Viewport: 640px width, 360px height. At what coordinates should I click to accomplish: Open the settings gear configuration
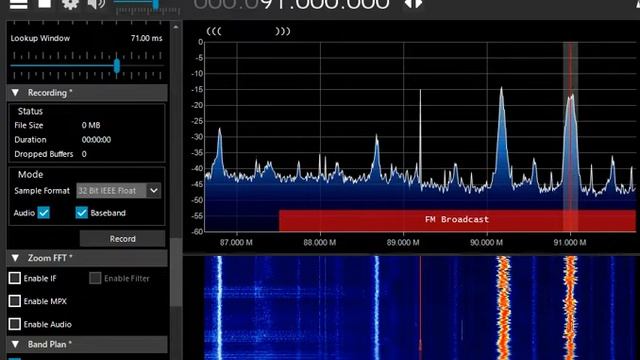[70, 4]
